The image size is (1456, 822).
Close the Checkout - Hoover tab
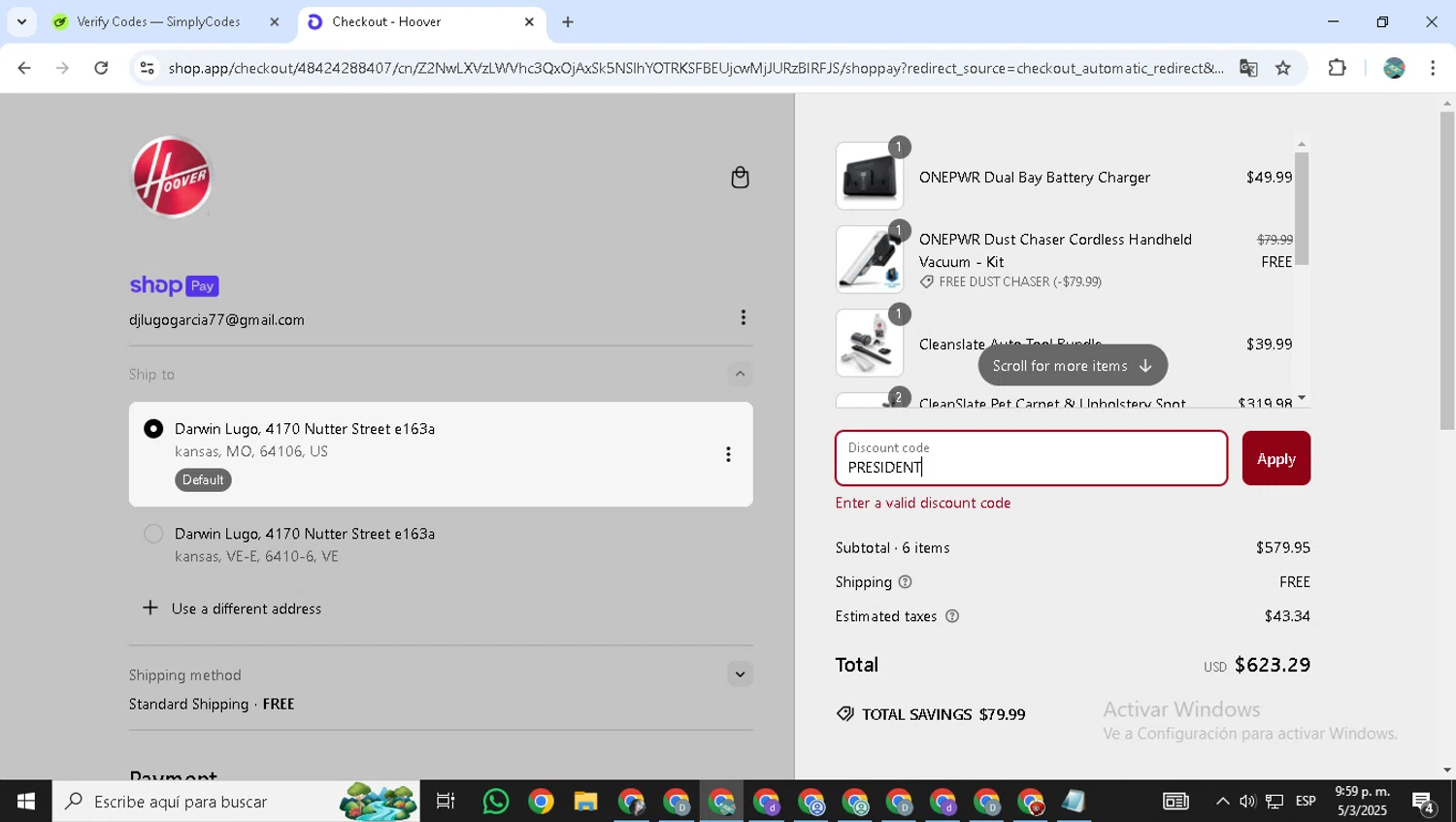529,21
